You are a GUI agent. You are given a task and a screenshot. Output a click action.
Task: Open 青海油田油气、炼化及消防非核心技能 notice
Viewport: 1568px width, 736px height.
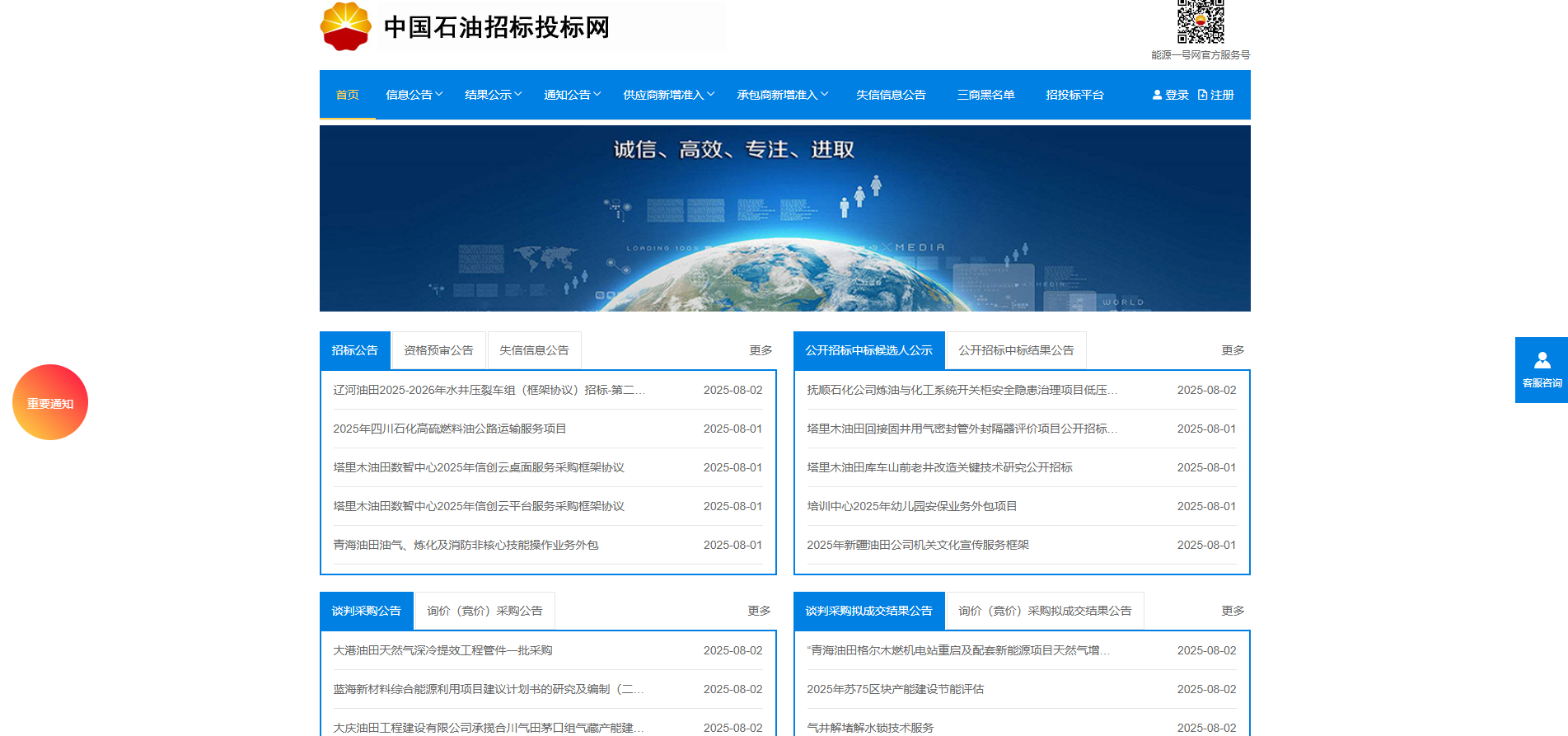tap(466, 545)
